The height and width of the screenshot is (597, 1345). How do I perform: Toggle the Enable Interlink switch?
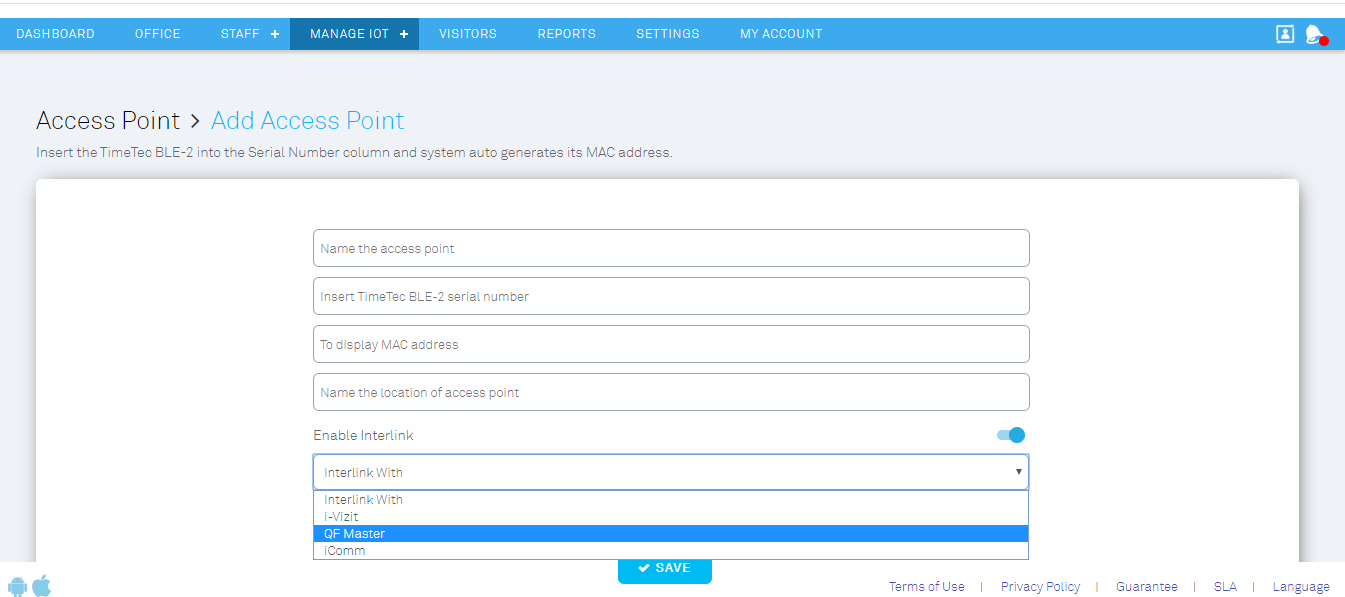point(1011,435)
